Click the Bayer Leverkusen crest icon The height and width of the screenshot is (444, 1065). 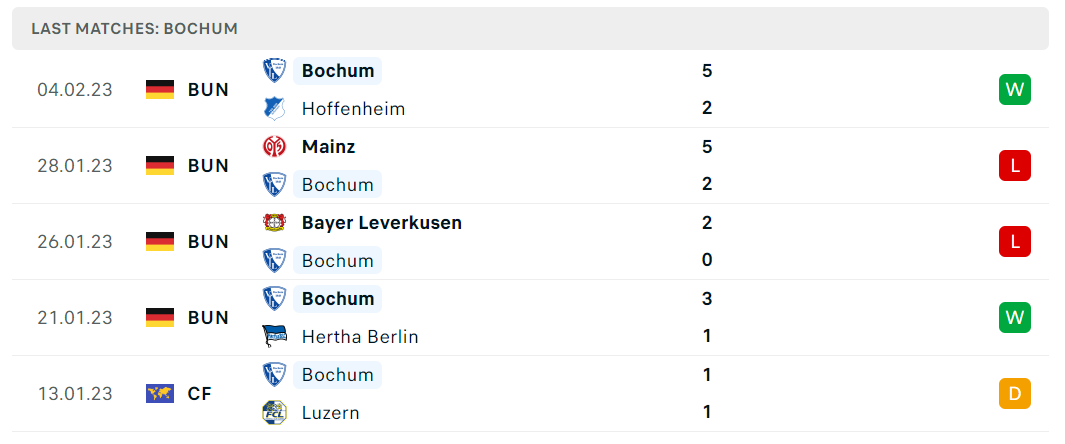tap(274, 223)
